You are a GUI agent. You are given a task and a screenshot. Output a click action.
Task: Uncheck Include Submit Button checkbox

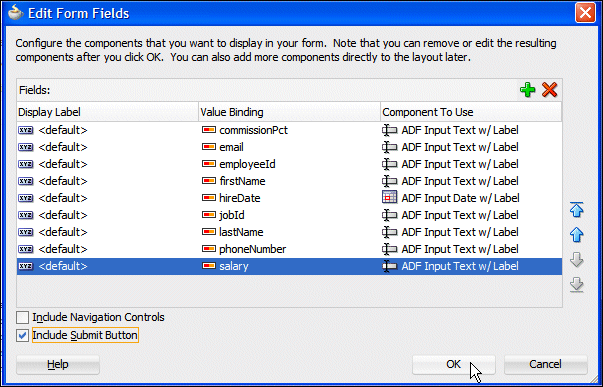(x=22, y=335)
